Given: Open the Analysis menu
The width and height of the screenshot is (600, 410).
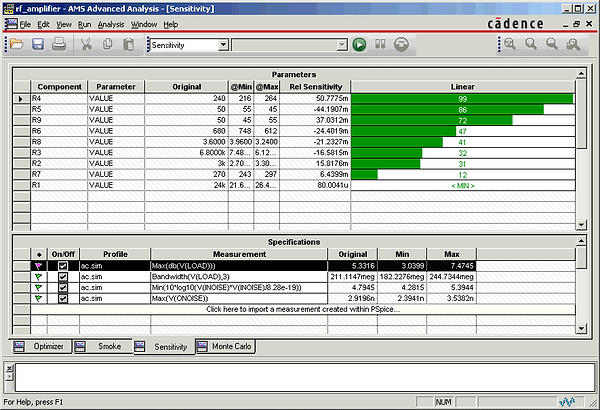Looking at the screenshot, I should pyautogui.click(x=111, y=25).
